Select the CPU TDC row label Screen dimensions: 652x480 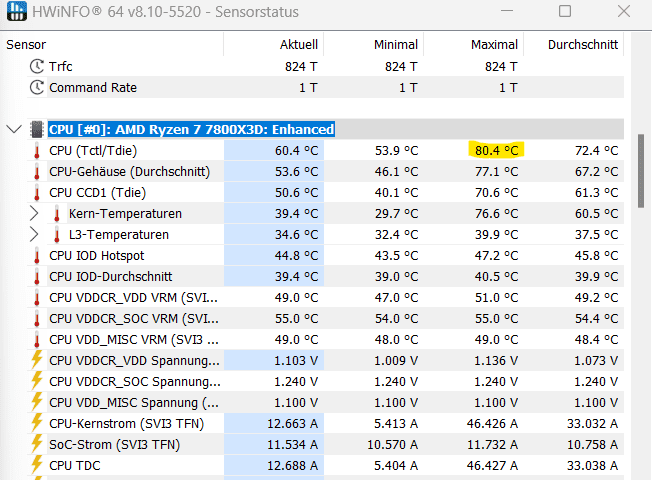pos(75,465)
